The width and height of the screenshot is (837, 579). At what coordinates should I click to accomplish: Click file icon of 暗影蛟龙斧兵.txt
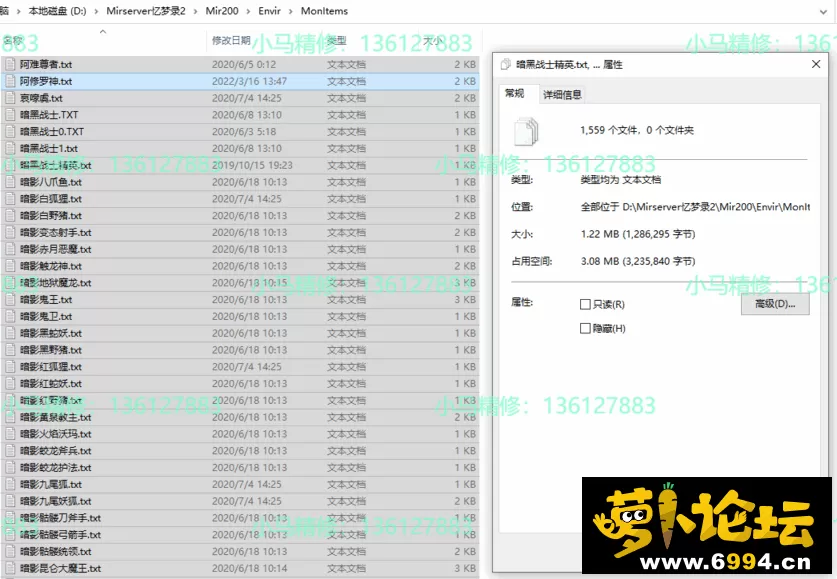[x=10, y=451]
